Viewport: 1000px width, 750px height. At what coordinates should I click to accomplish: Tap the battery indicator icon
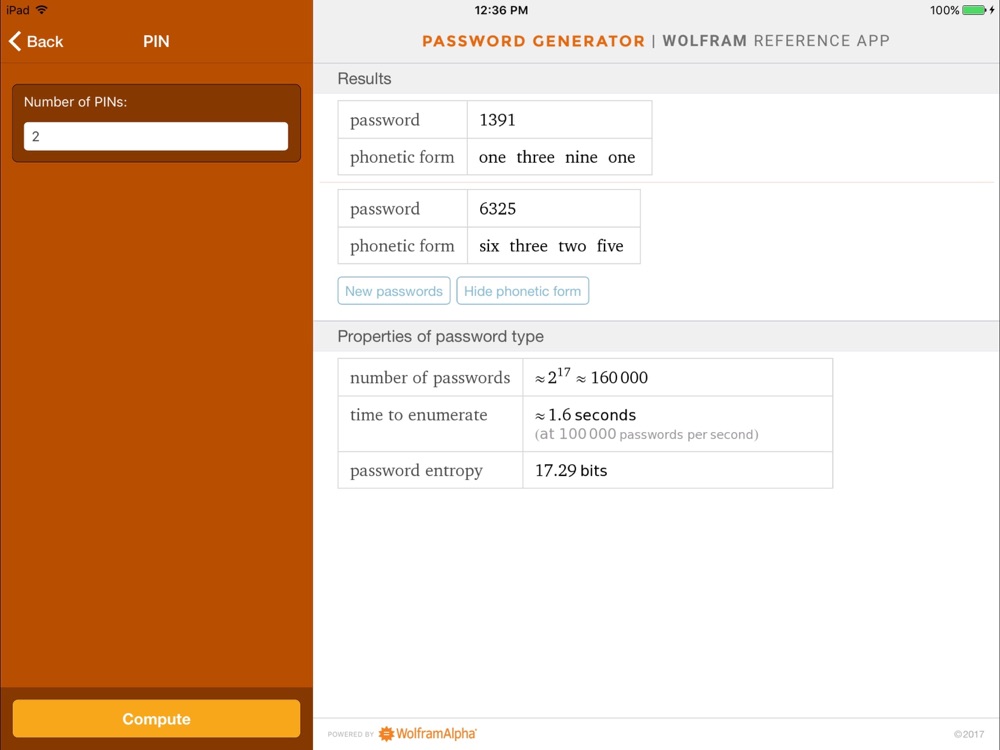tap(974, 10)
